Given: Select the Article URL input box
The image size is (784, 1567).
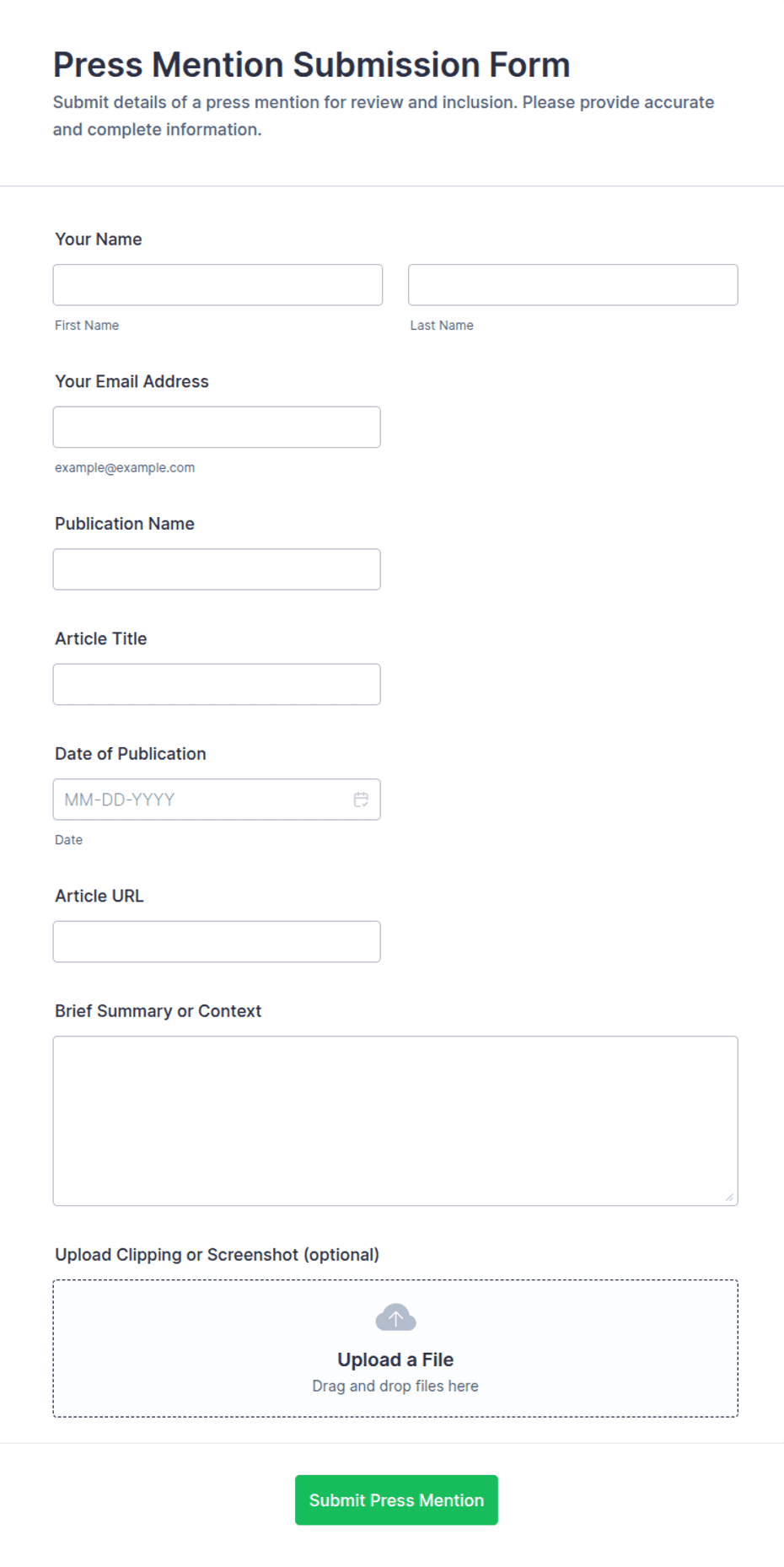Looking at the screenshot, I should click(217, 941).
